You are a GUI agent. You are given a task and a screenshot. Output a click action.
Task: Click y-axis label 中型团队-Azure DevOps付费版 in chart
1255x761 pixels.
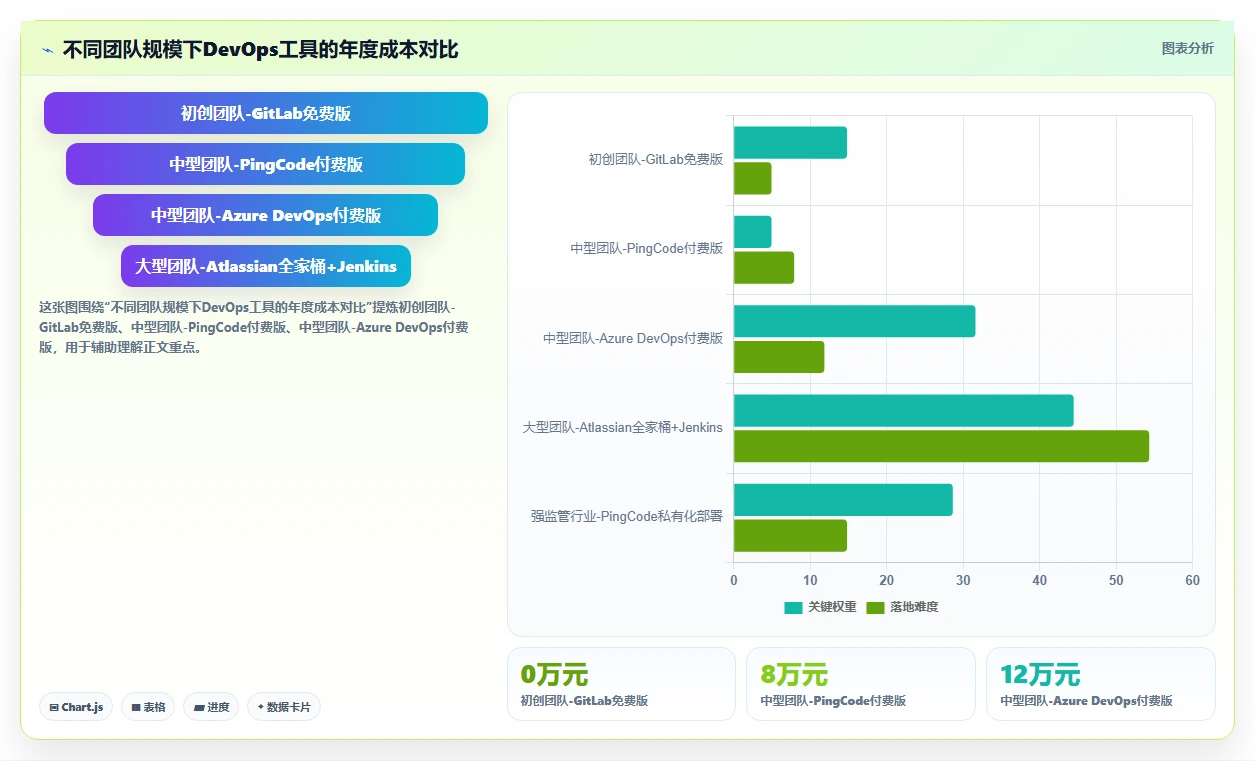tap(633, 338)
